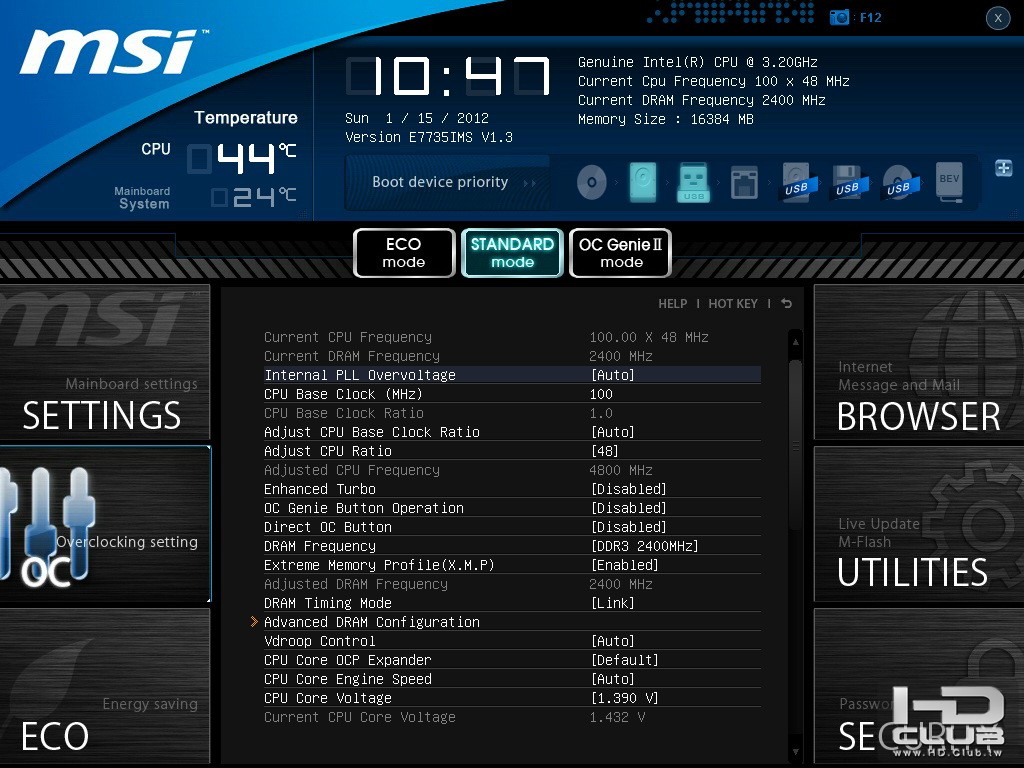Click the System temperature 24°C reading
1024x768 pixels.
pyautogui.click(x=254, y=197)
